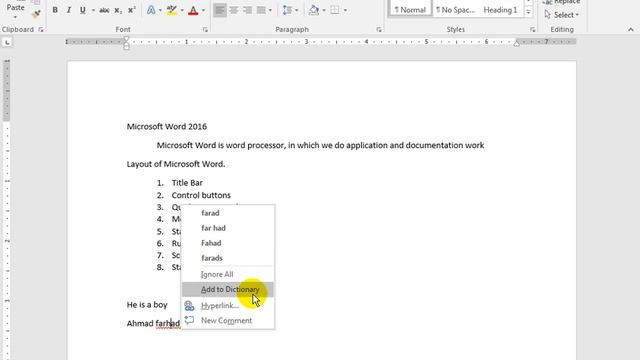The height and width of the screenshot is (360, 640).
Task: Collapse the ribbon
Action: 631,29
